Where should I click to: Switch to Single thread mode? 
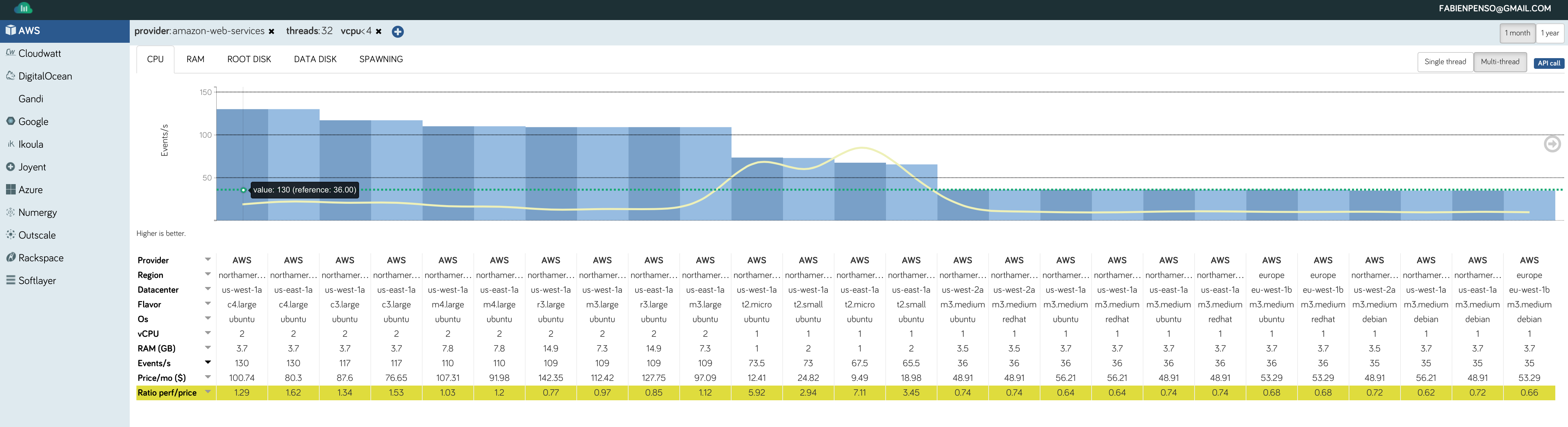pos(1445,61)
